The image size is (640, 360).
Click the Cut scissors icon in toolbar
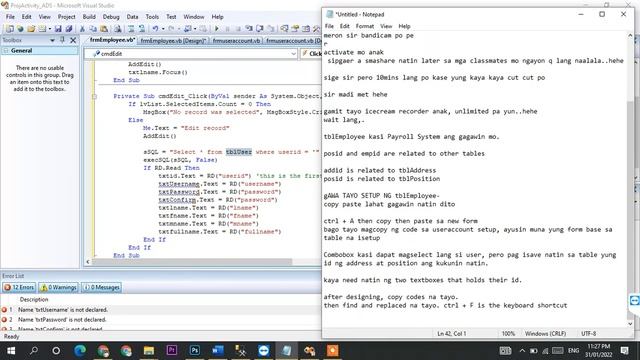[82, 29]
